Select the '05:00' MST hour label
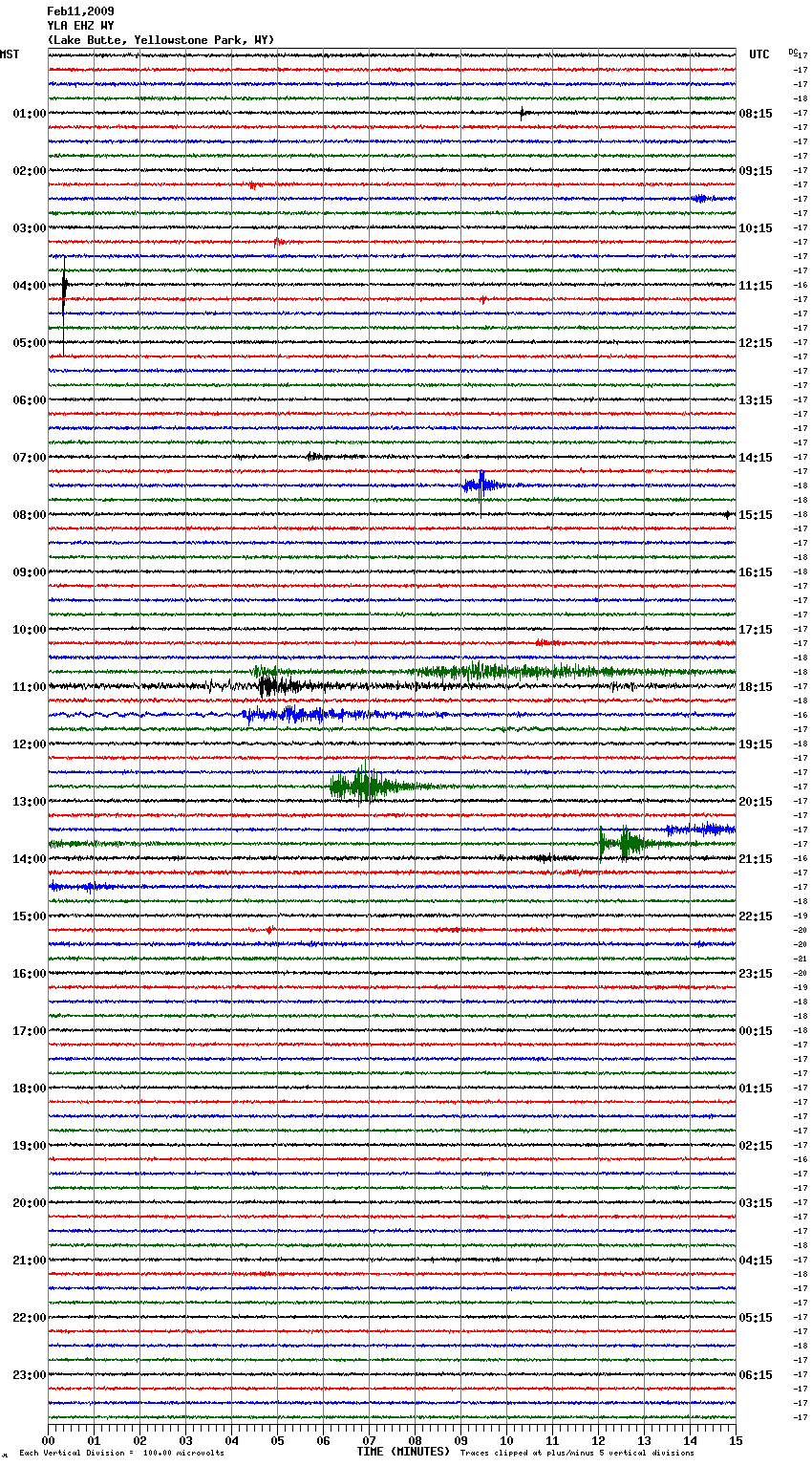The width and height of the screenshot is (812, 1466). click(x=30, y=343)
